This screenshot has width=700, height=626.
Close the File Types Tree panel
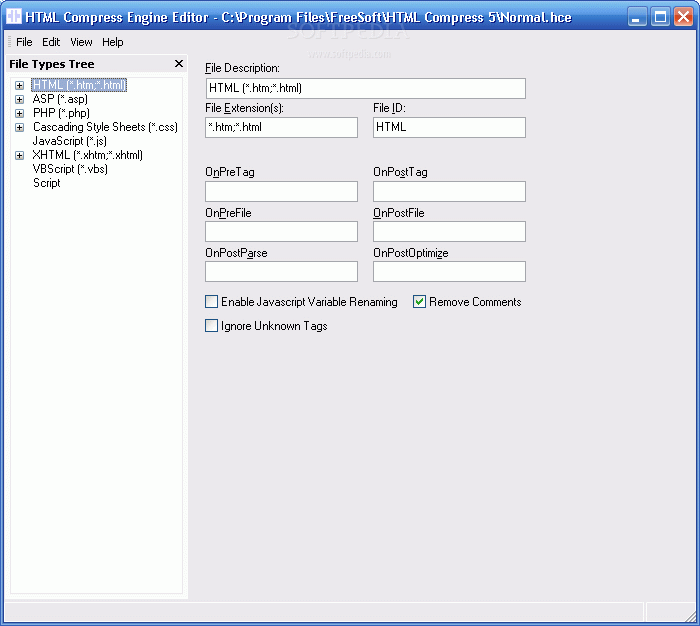(179, 64)
